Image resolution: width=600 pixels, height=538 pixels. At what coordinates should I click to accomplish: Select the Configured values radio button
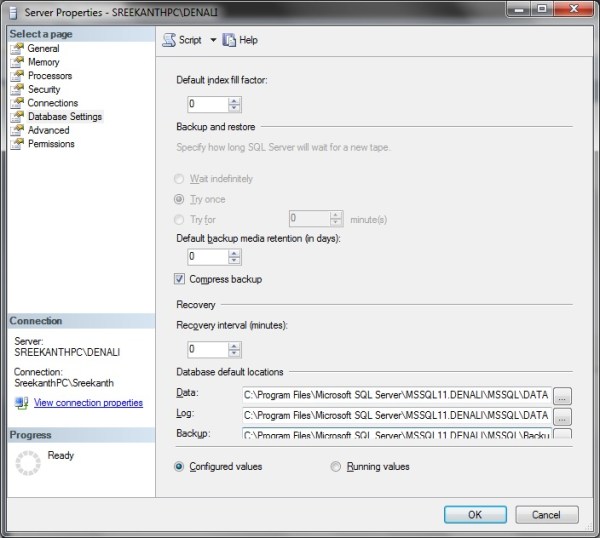pyautogui.click(x=180, y=466)
